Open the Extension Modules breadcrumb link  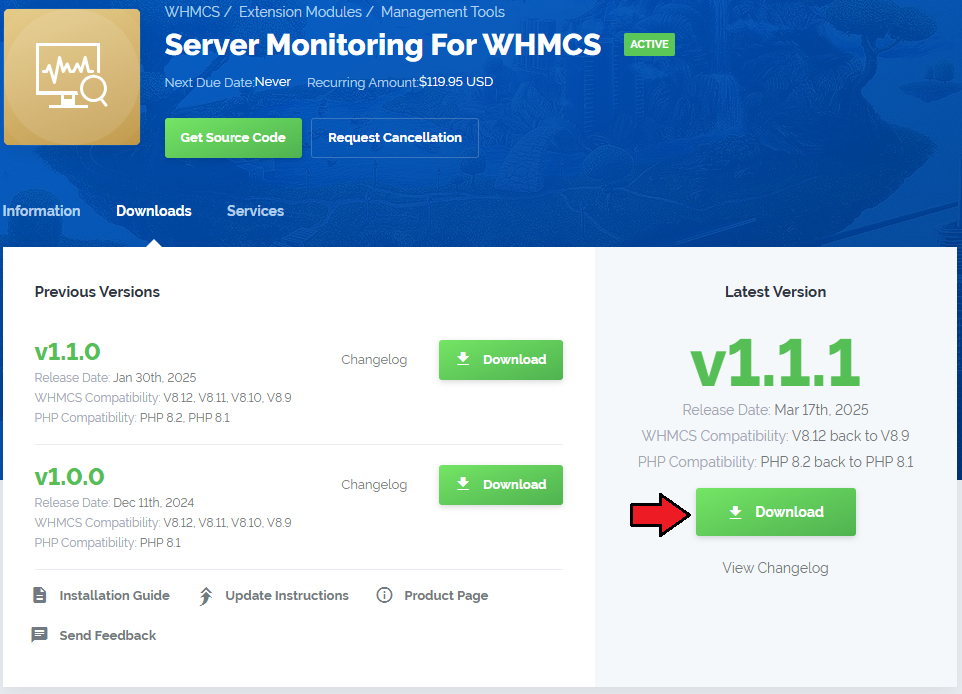point(300,12)
